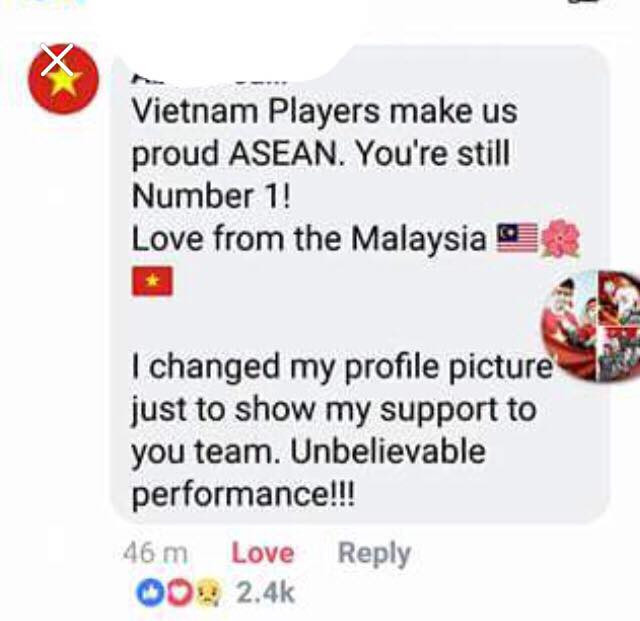The width and height of the screenshot is (640, 621).
Task: Click the red heart reaction icon
Action: [x=180, y=592]
